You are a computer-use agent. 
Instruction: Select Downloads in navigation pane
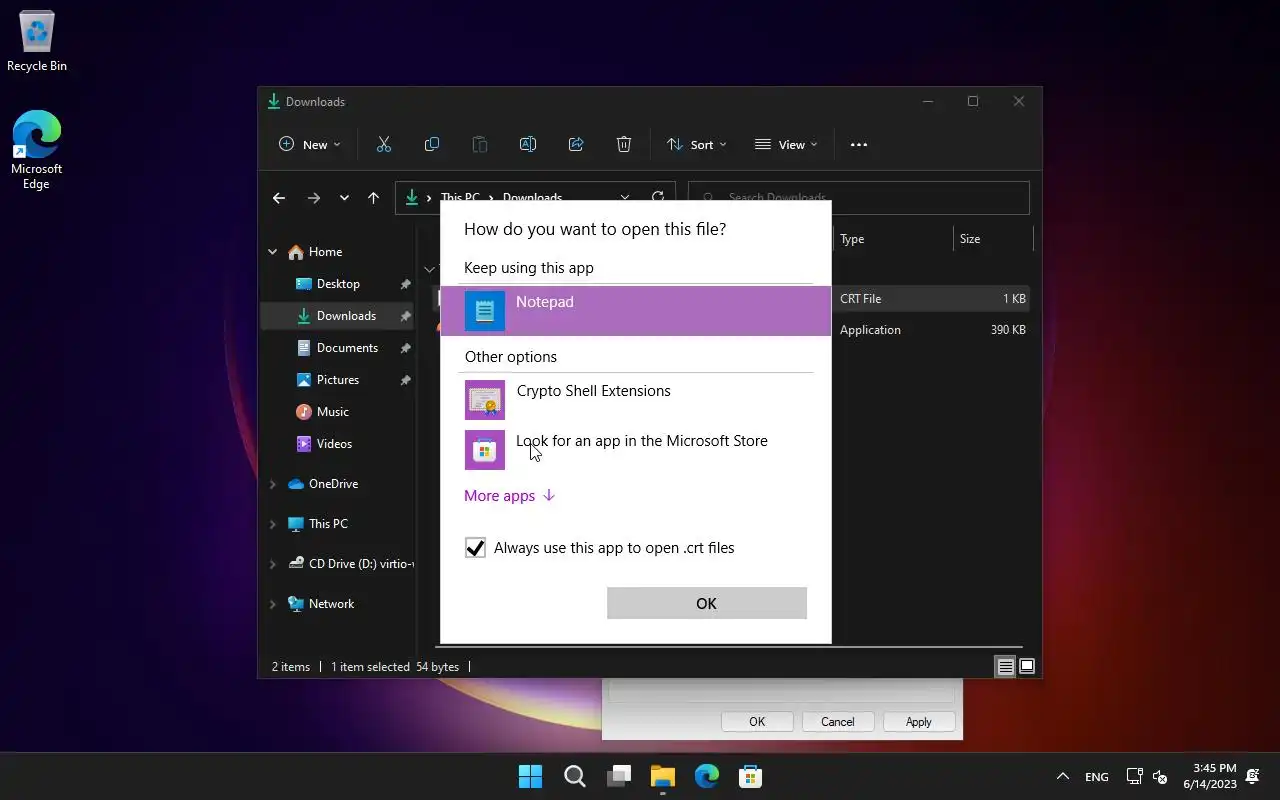click(338, 316)
